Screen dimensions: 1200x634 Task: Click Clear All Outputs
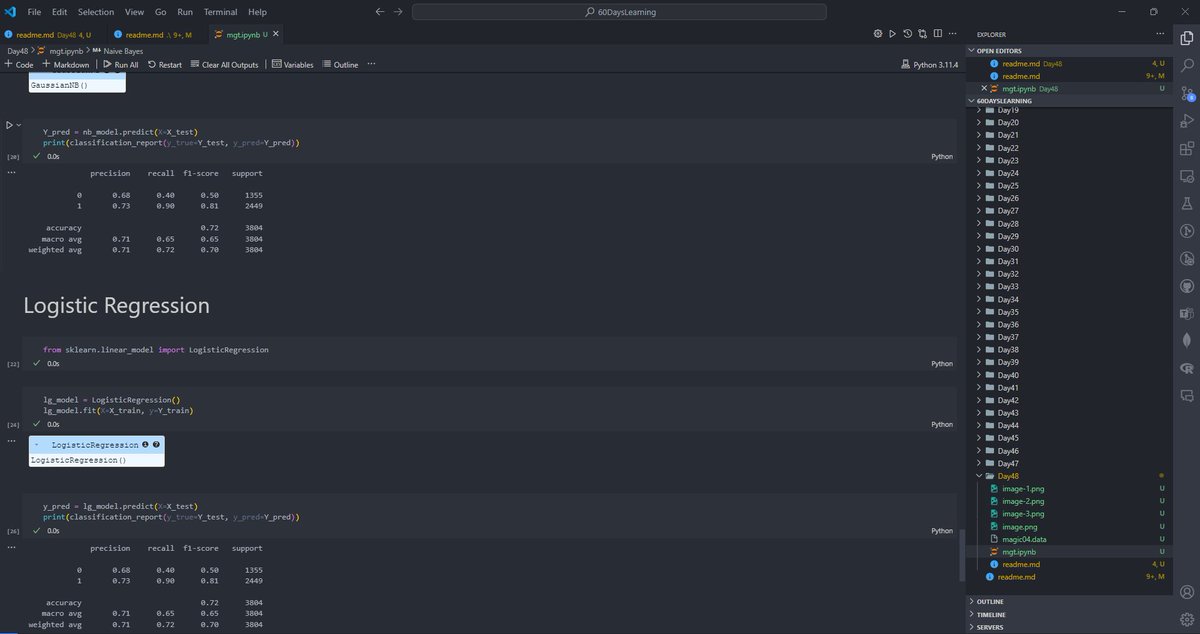[x=224, y=64]
